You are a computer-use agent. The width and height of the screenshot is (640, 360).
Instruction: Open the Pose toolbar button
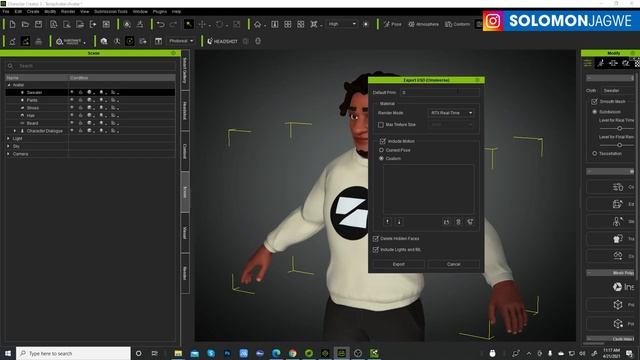[x=393, y=24]
